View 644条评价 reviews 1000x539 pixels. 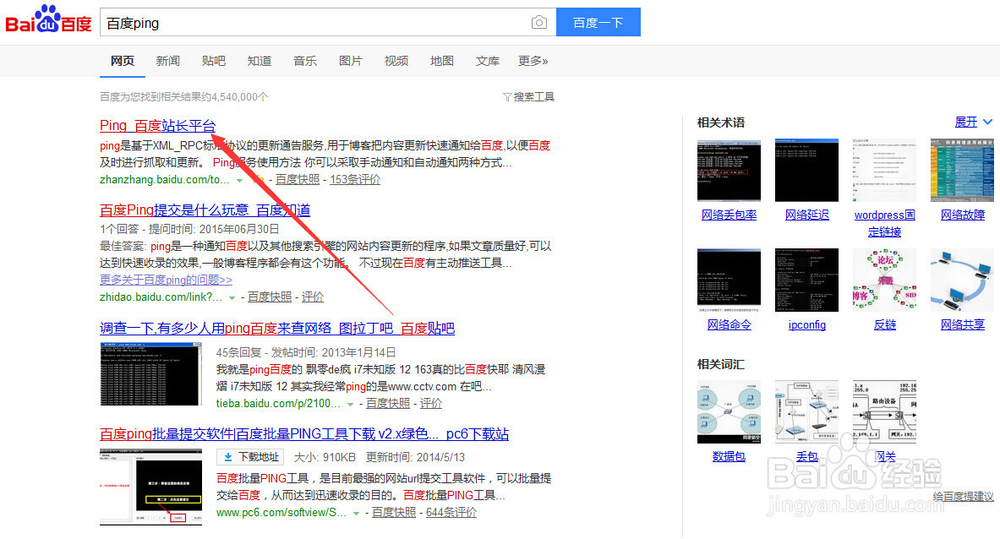(x=452, y=513)
